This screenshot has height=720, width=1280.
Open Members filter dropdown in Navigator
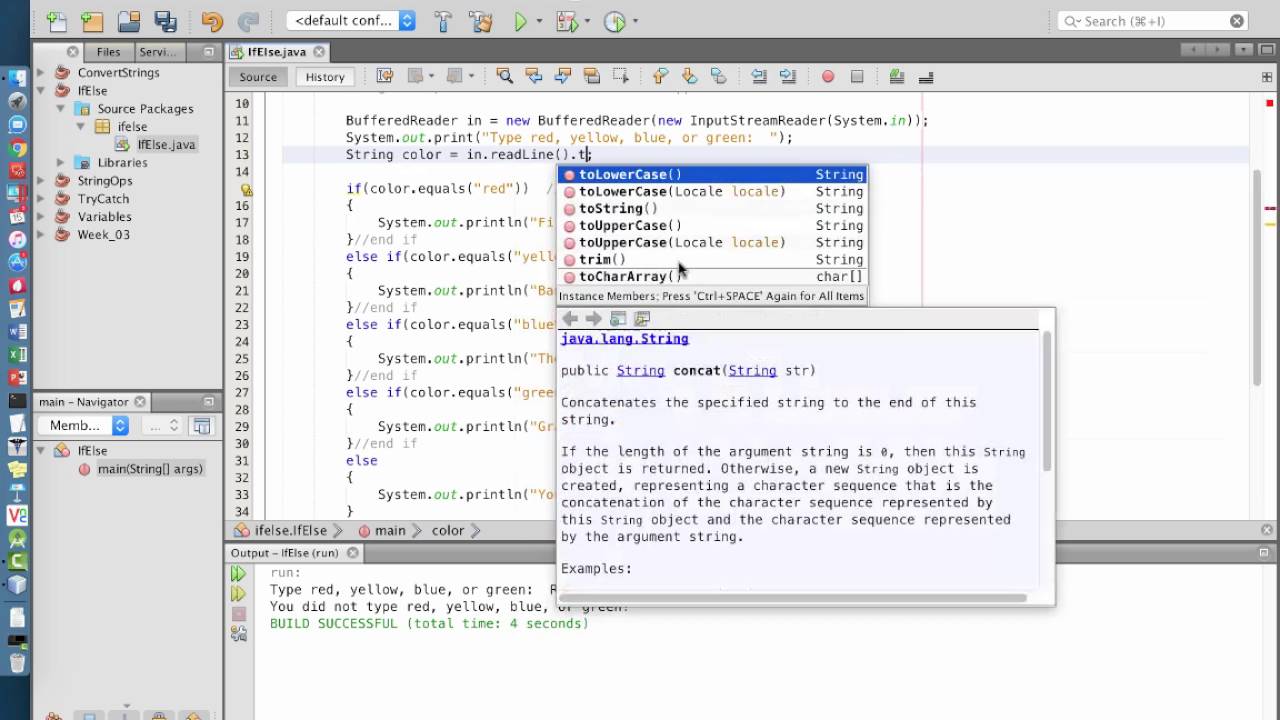coord(84,426)
